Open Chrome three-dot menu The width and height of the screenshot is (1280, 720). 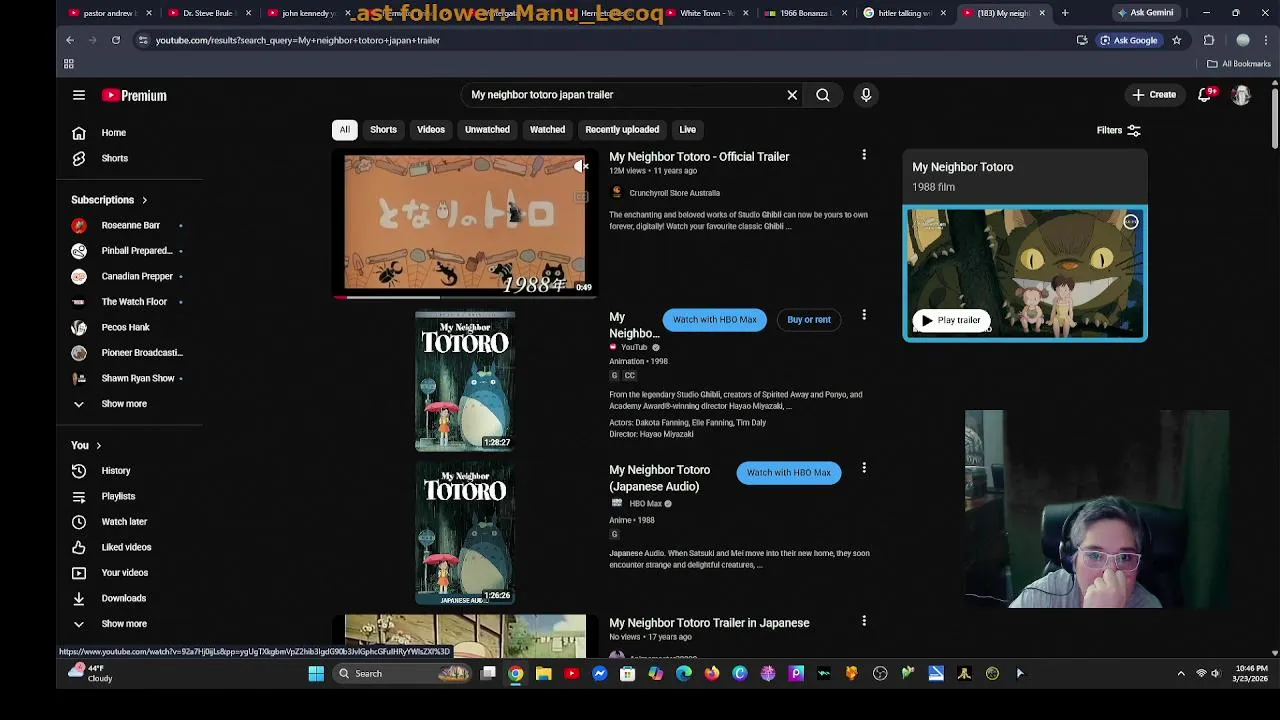(1266, 40)
